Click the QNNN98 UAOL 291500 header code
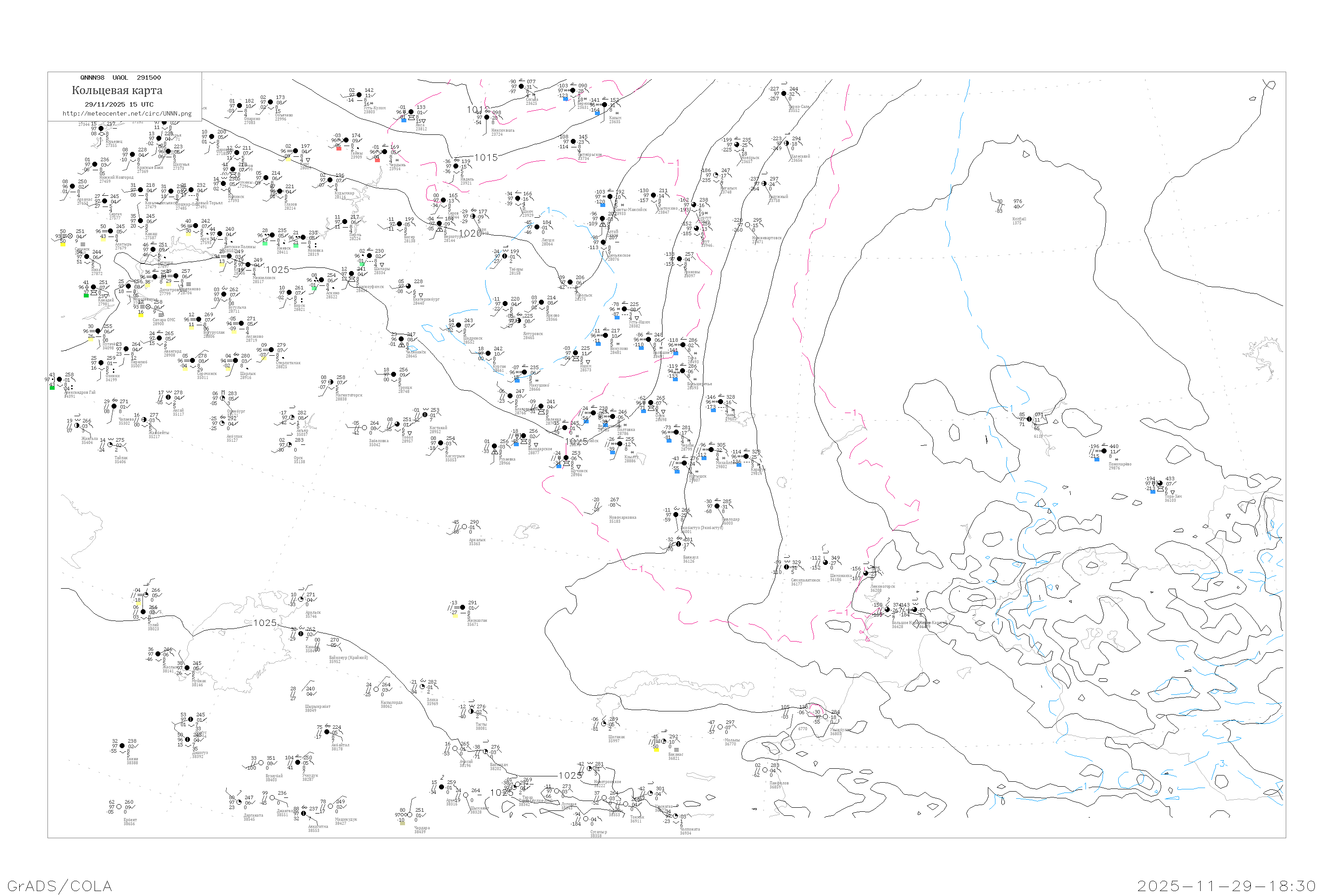 (120, 78)
